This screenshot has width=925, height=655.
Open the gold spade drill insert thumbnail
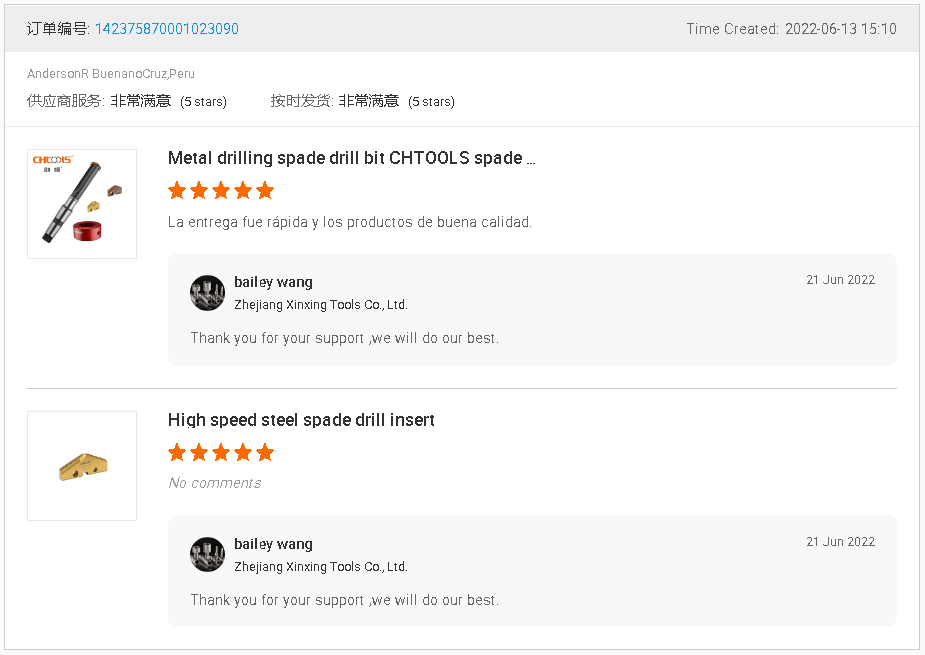click(82, 466)
